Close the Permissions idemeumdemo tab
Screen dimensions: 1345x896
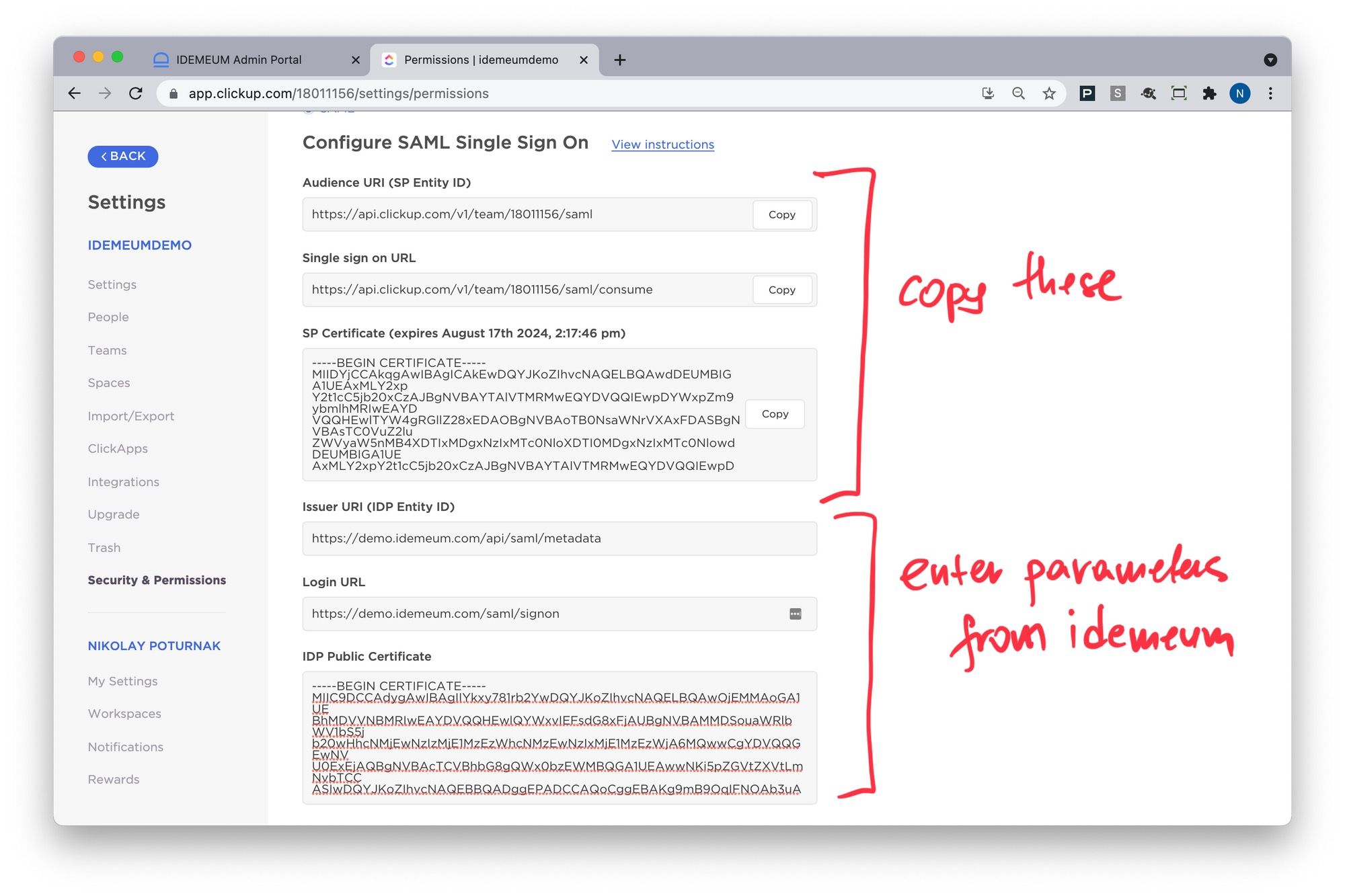click(584, 60)
